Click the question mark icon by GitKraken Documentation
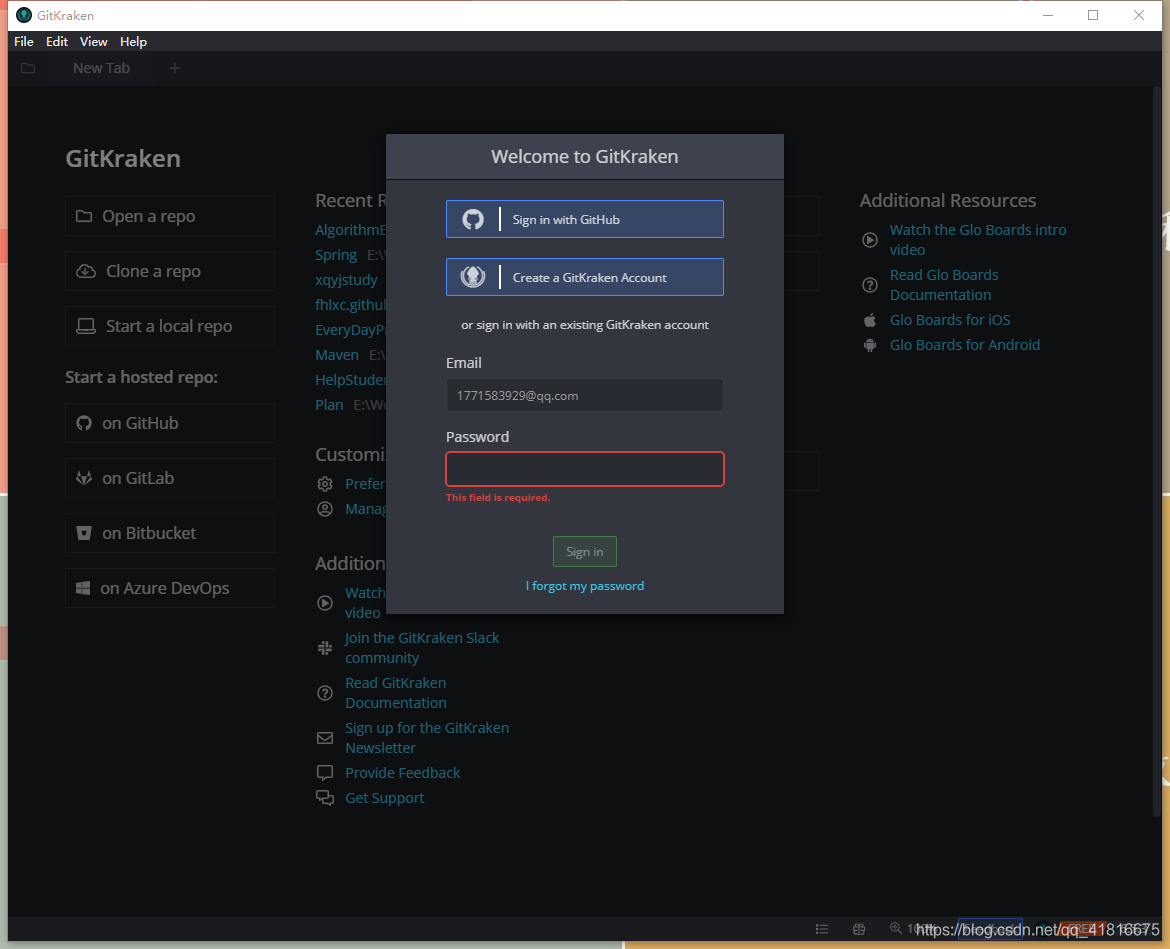This screenshot has height=949, width=1170. 325,693
